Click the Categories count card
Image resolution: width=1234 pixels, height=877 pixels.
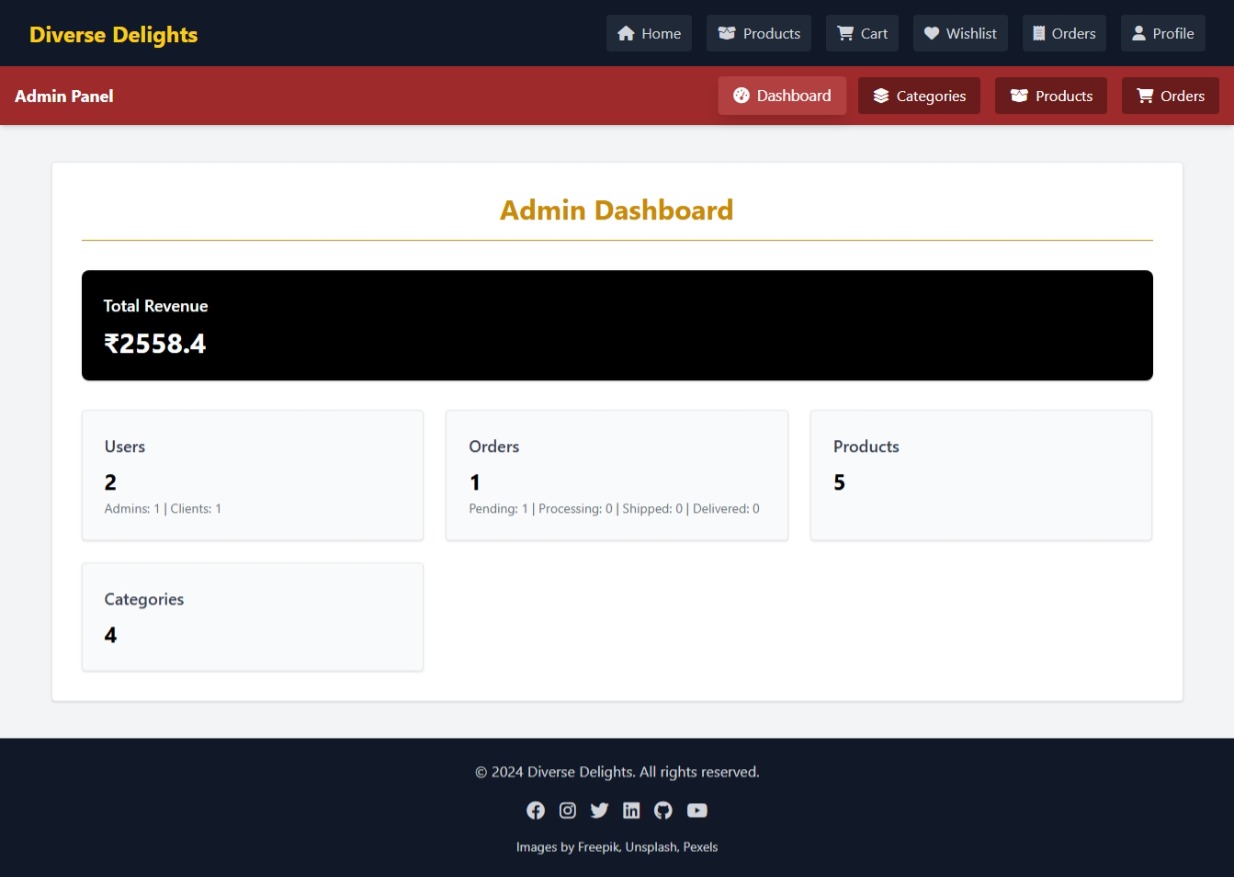pos(252,617)
